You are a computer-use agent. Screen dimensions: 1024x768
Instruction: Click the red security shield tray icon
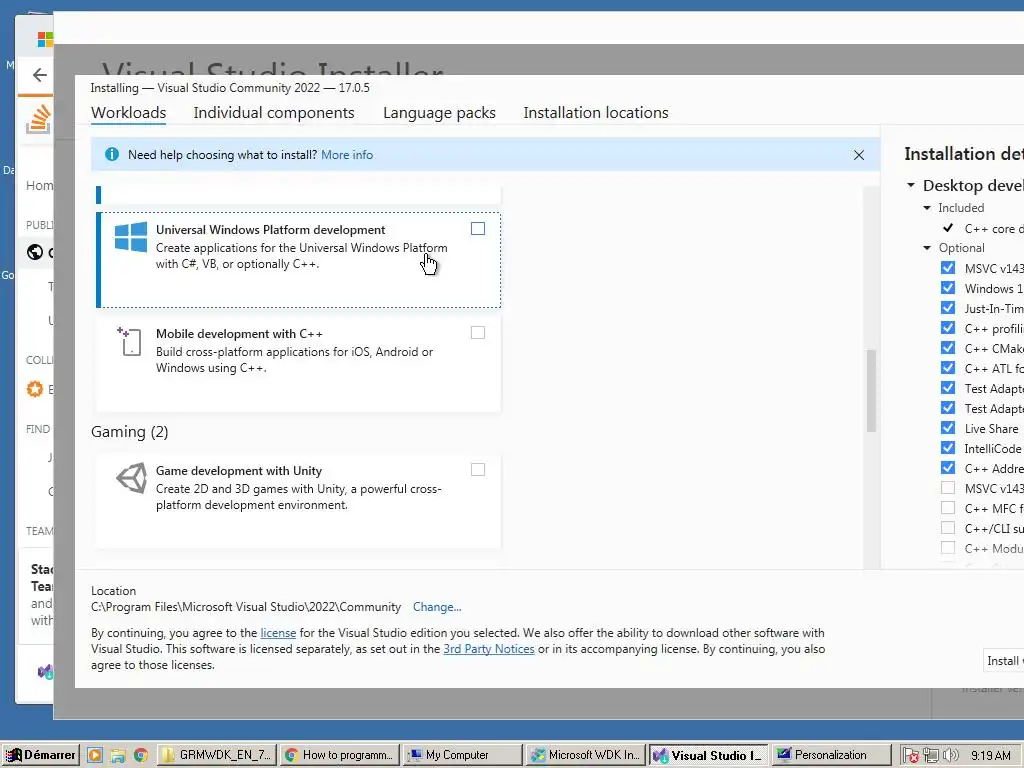point(911,756)
